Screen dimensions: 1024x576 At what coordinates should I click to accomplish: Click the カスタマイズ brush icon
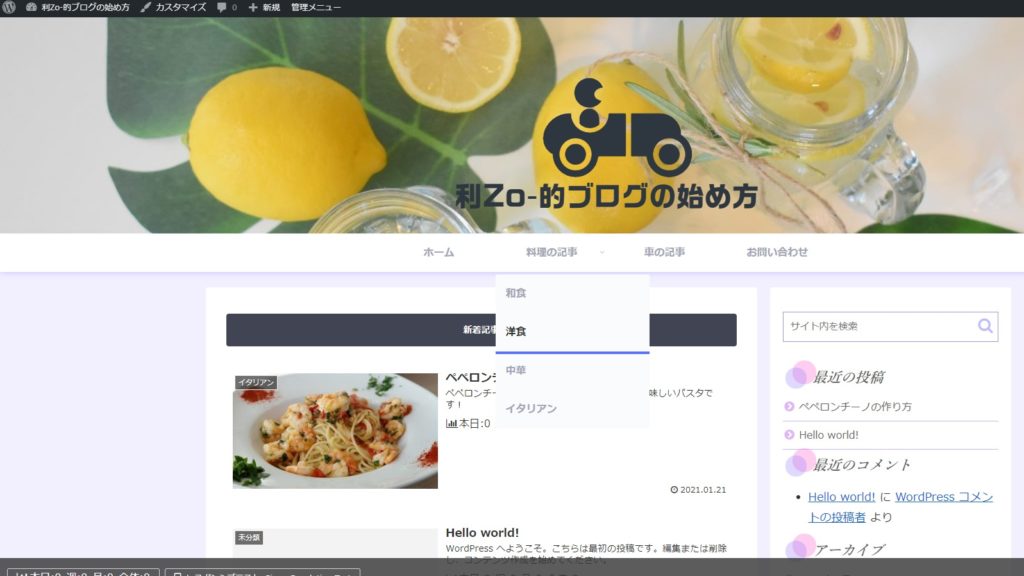tap(146, 7)
